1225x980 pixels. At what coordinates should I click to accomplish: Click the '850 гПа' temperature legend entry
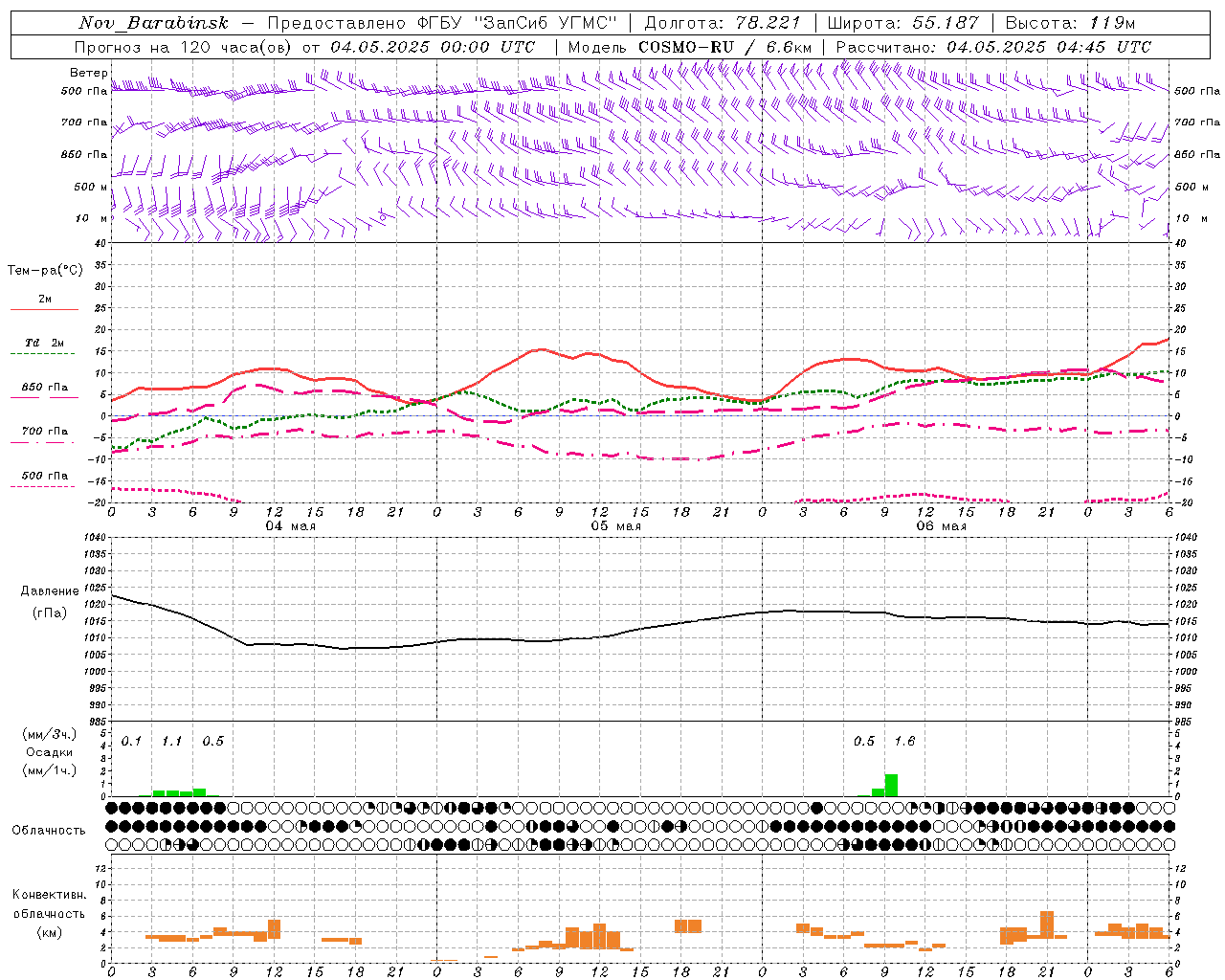tap(45, 388)
